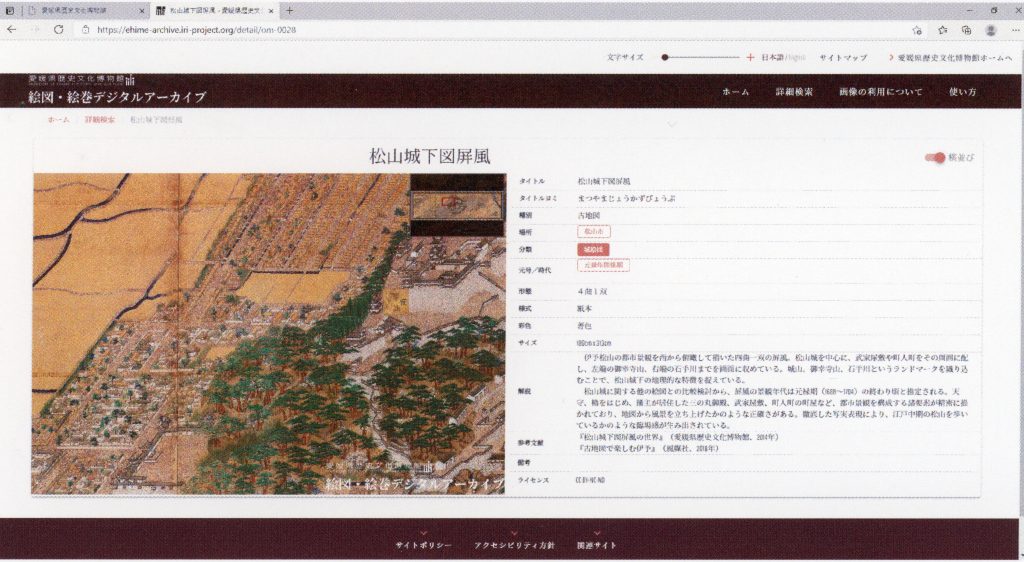Viewport: 1024px width, 562px height.
Task: Click the page heading 松山城下図屏風
Action: tap(430, 156)
